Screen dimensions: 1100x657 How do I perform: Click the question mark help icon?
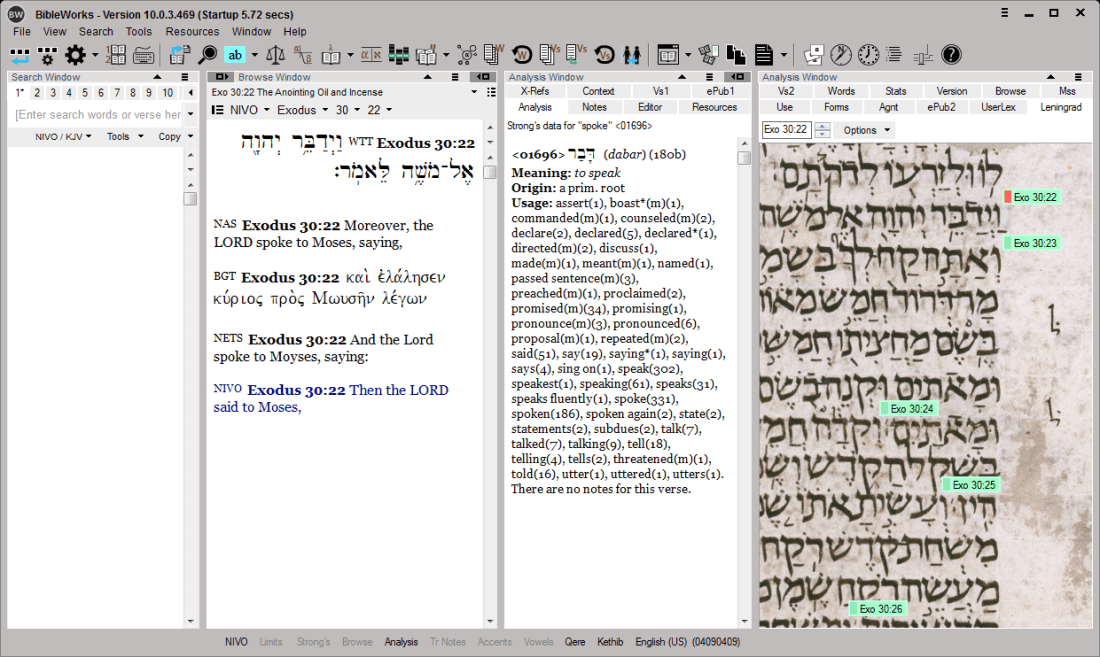[951, 54]
